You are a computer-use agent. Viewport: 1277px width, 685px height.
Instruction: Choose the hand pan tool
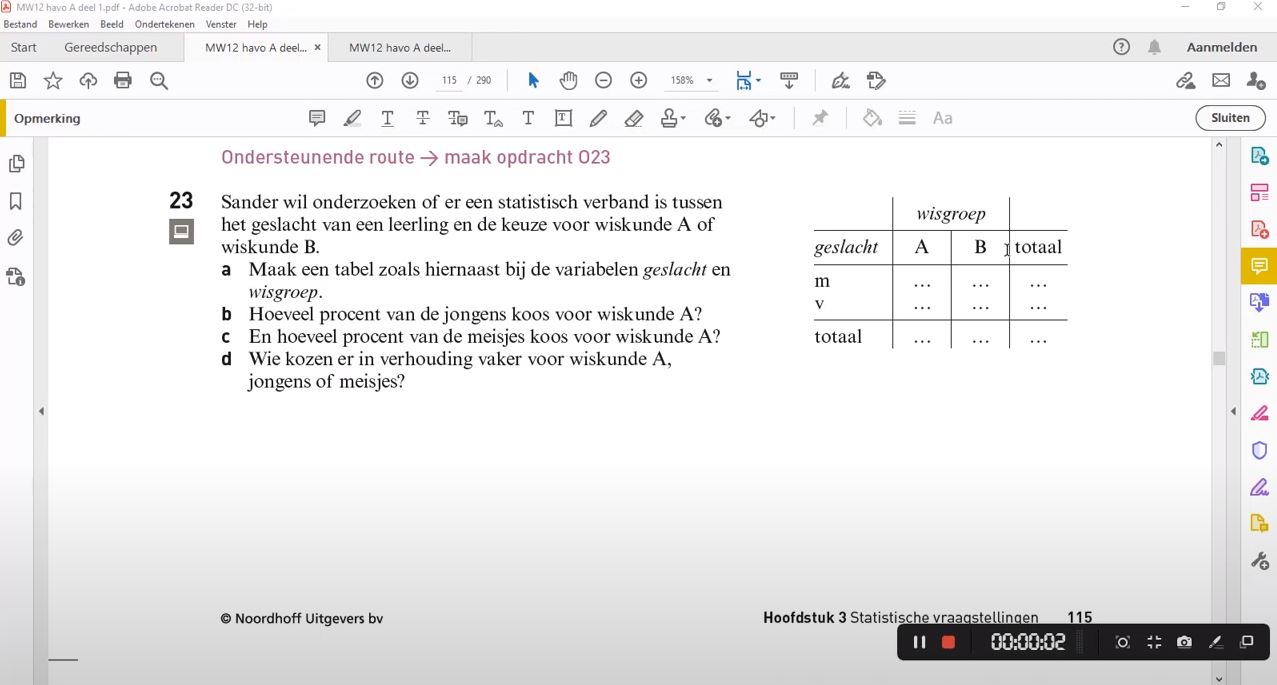pyautogui.click(x=568, y=81)
